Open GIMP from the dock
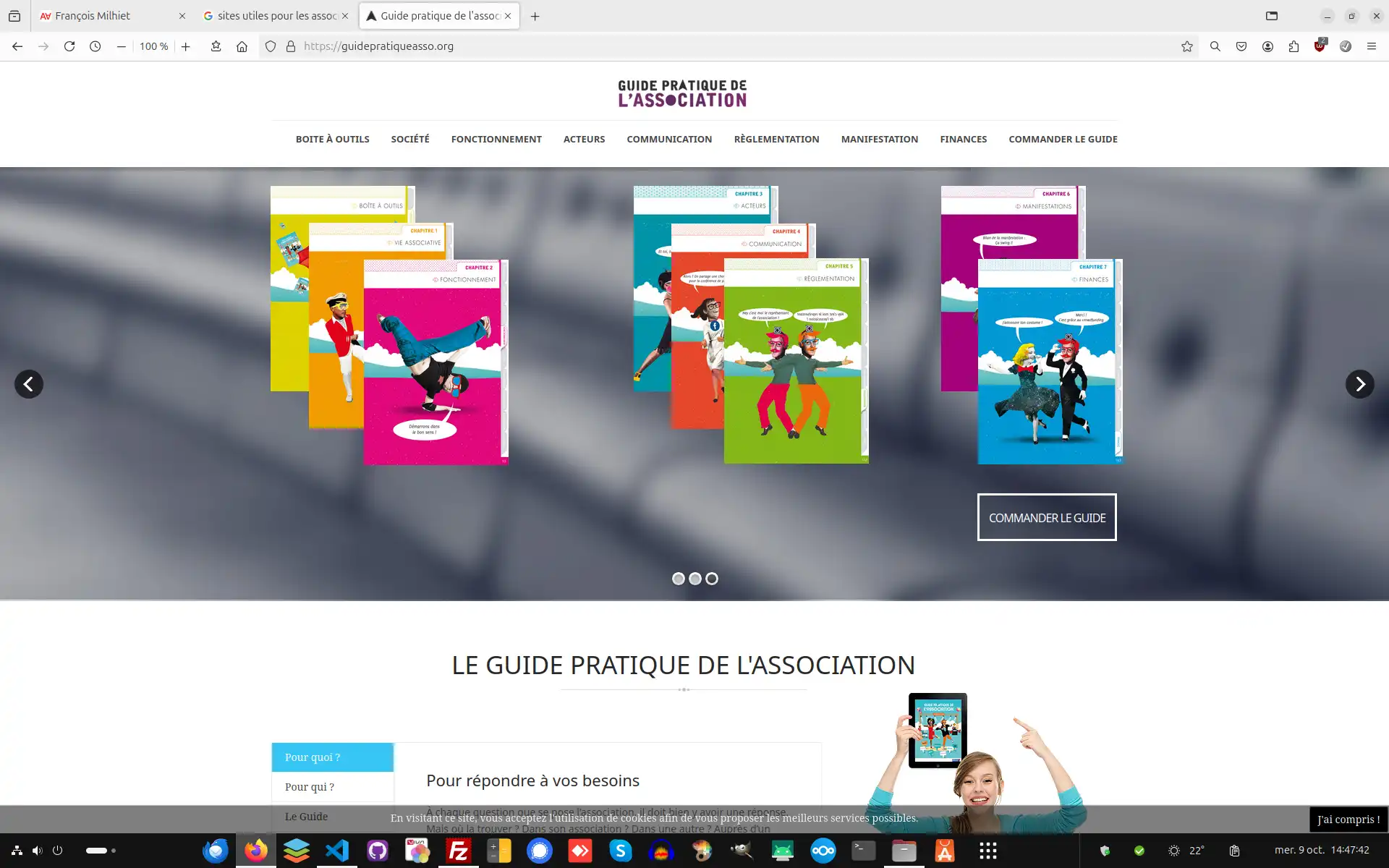This screenshot has height=868, width=1389. (742, 851)
